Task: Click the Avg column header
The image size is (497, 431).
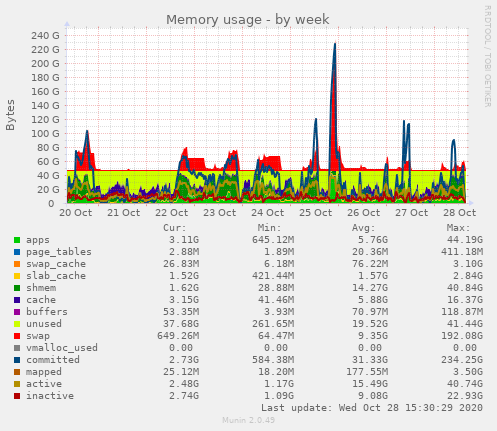Action: pyautogui.click(x=364, y=228)
